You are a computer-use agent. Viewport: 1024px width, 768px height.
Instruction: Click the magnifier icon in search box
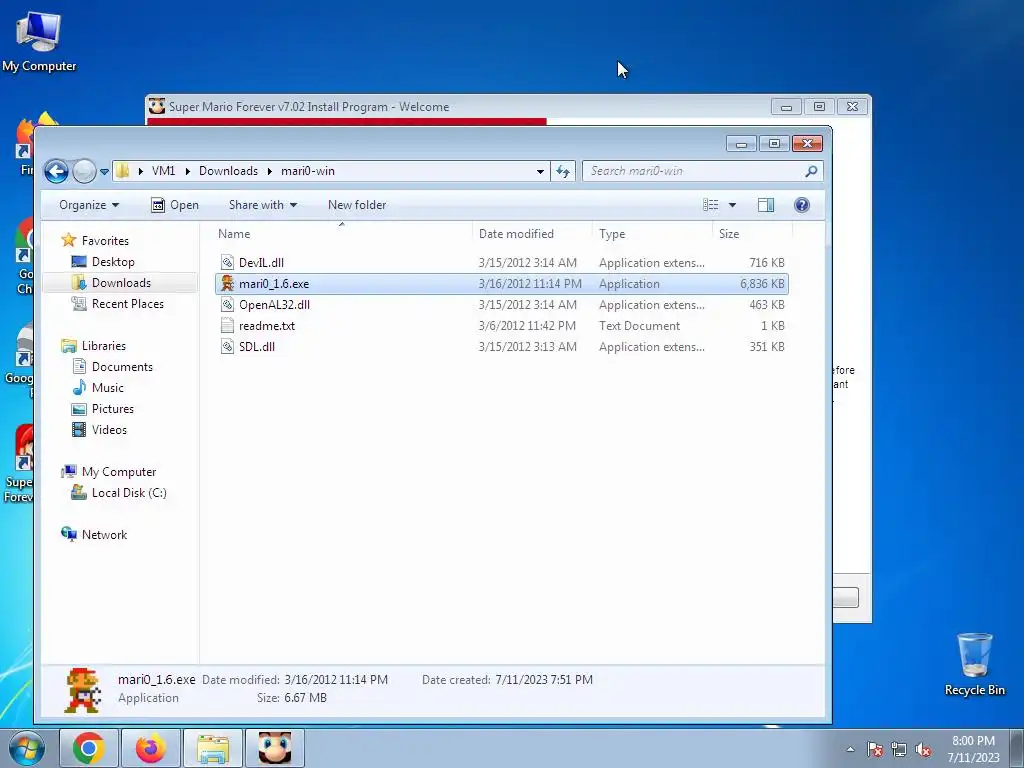coord(811,171)
